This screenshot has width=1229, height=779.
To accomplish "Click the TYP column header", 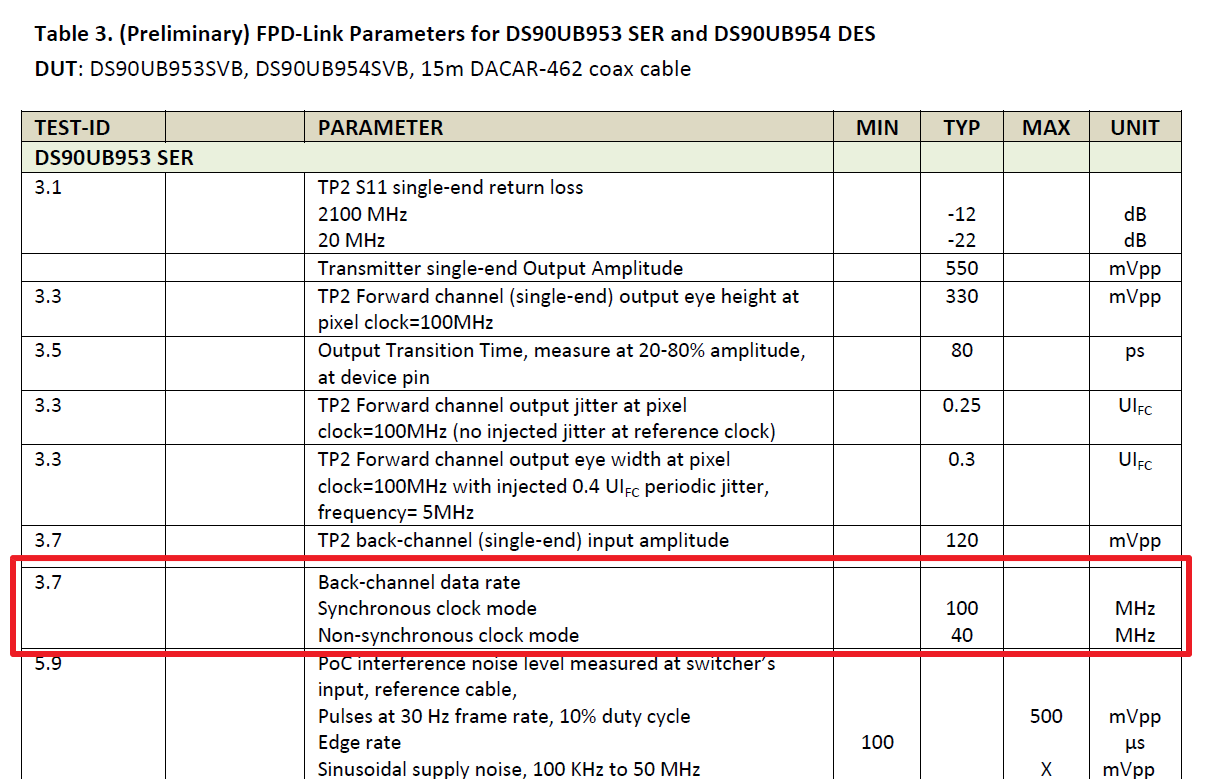I will 961,127.
